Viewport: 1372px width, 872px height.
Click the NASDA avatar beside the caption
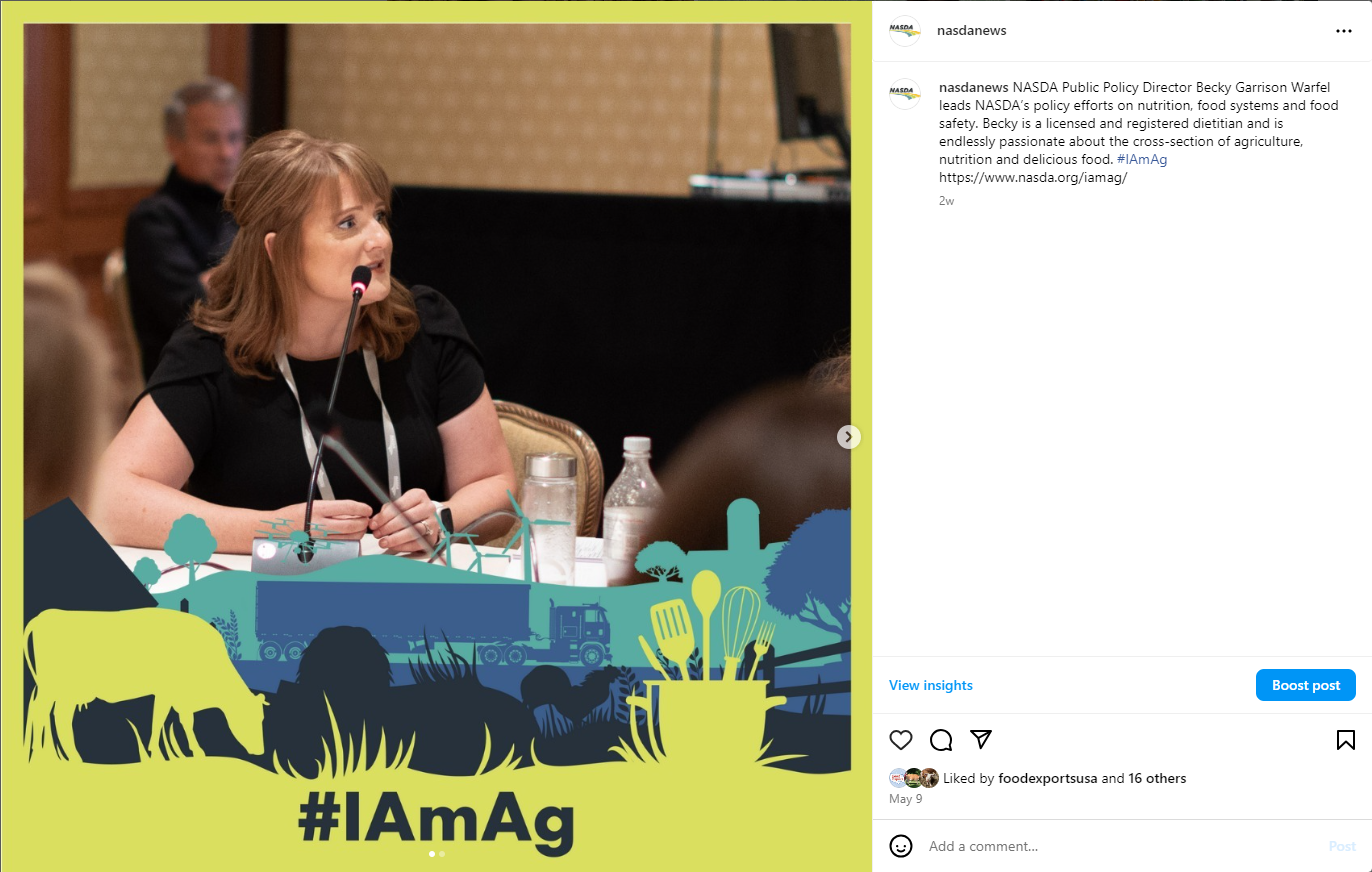coord(905,94)
